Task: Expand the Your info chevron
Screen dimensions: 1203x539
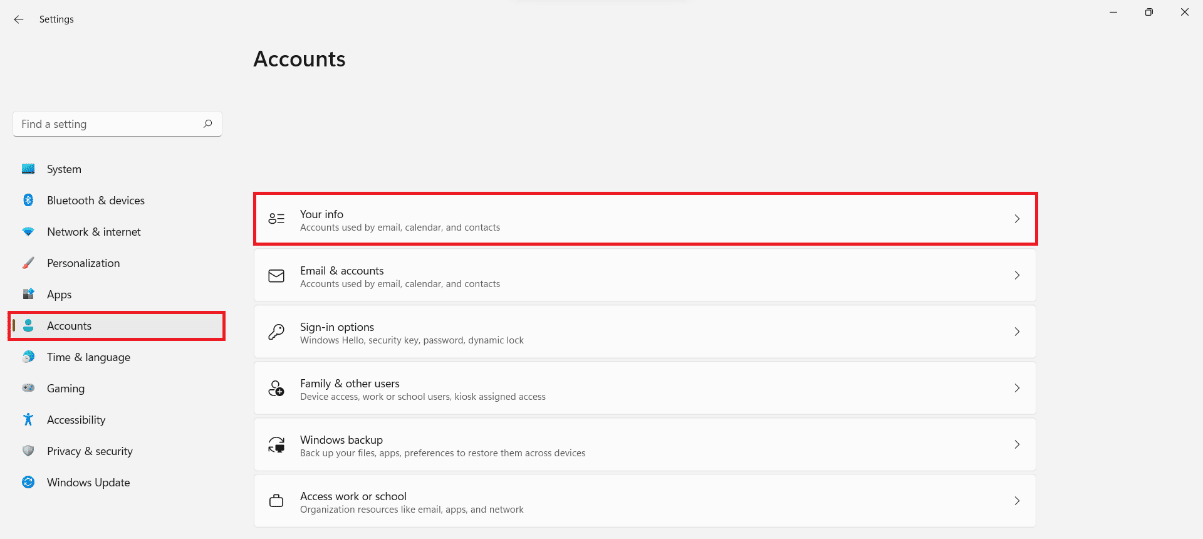Action: [x=1017, y=219]
